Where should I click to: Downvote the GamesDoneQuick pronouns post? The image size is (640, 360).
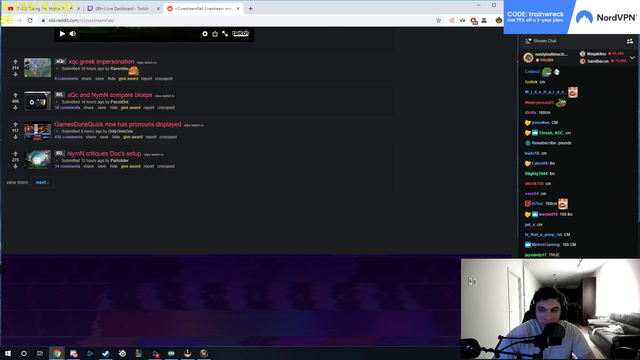coord(16,137)
